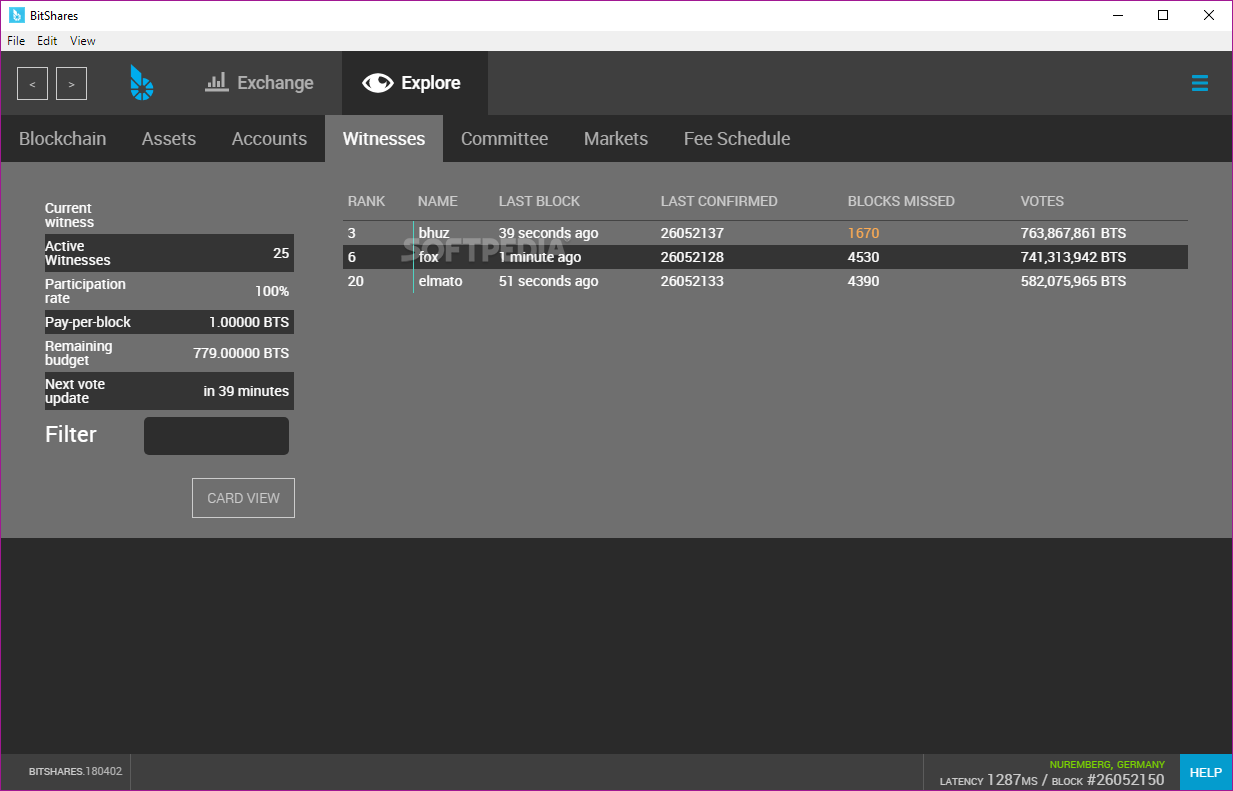Image resolution: width=1233 pixels, height=791 pixels.
Task: Open the Fee Schedule tab
Action: tap(737, 139)
